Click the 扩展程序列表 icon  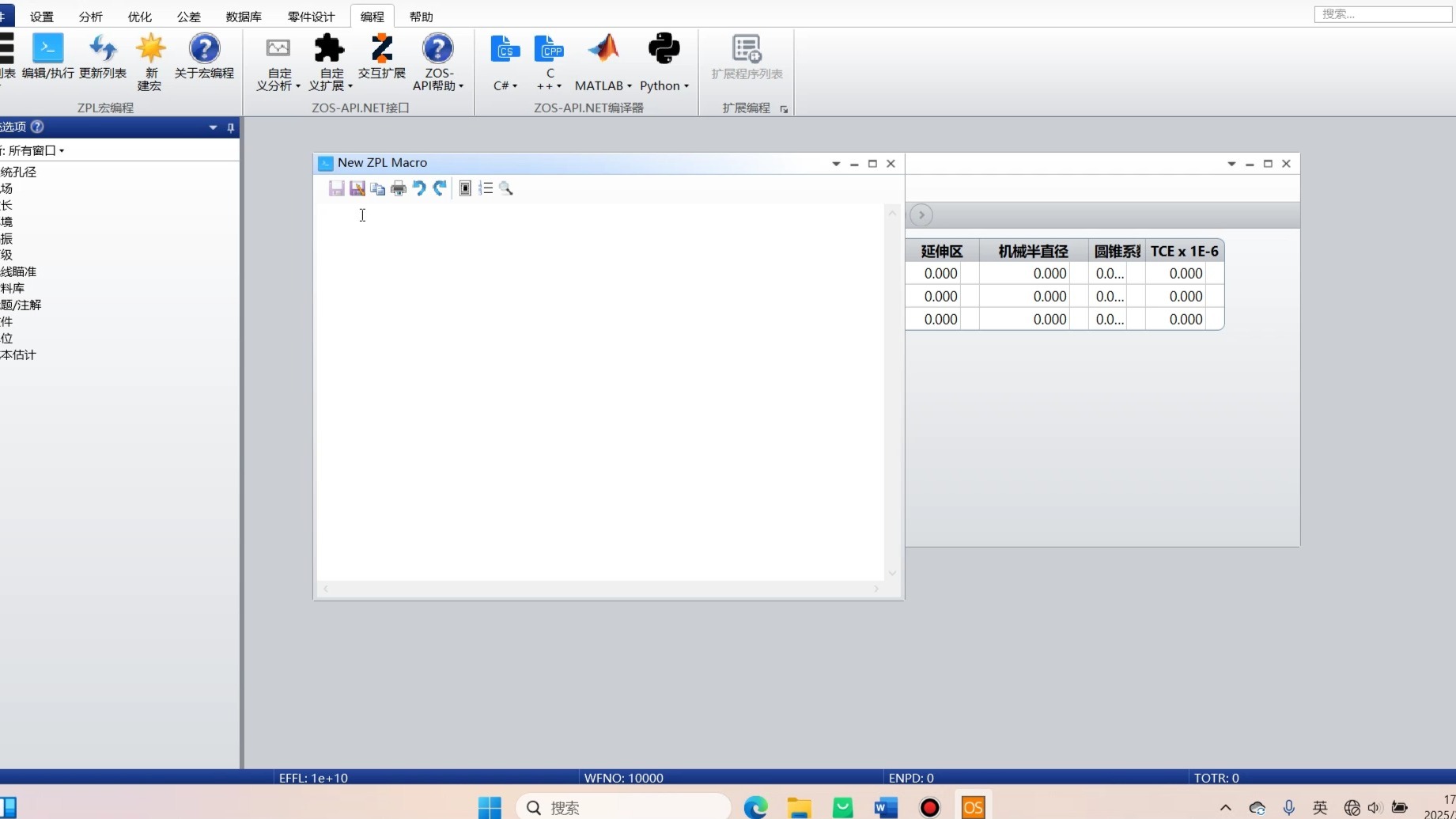(x=747, y=56)
